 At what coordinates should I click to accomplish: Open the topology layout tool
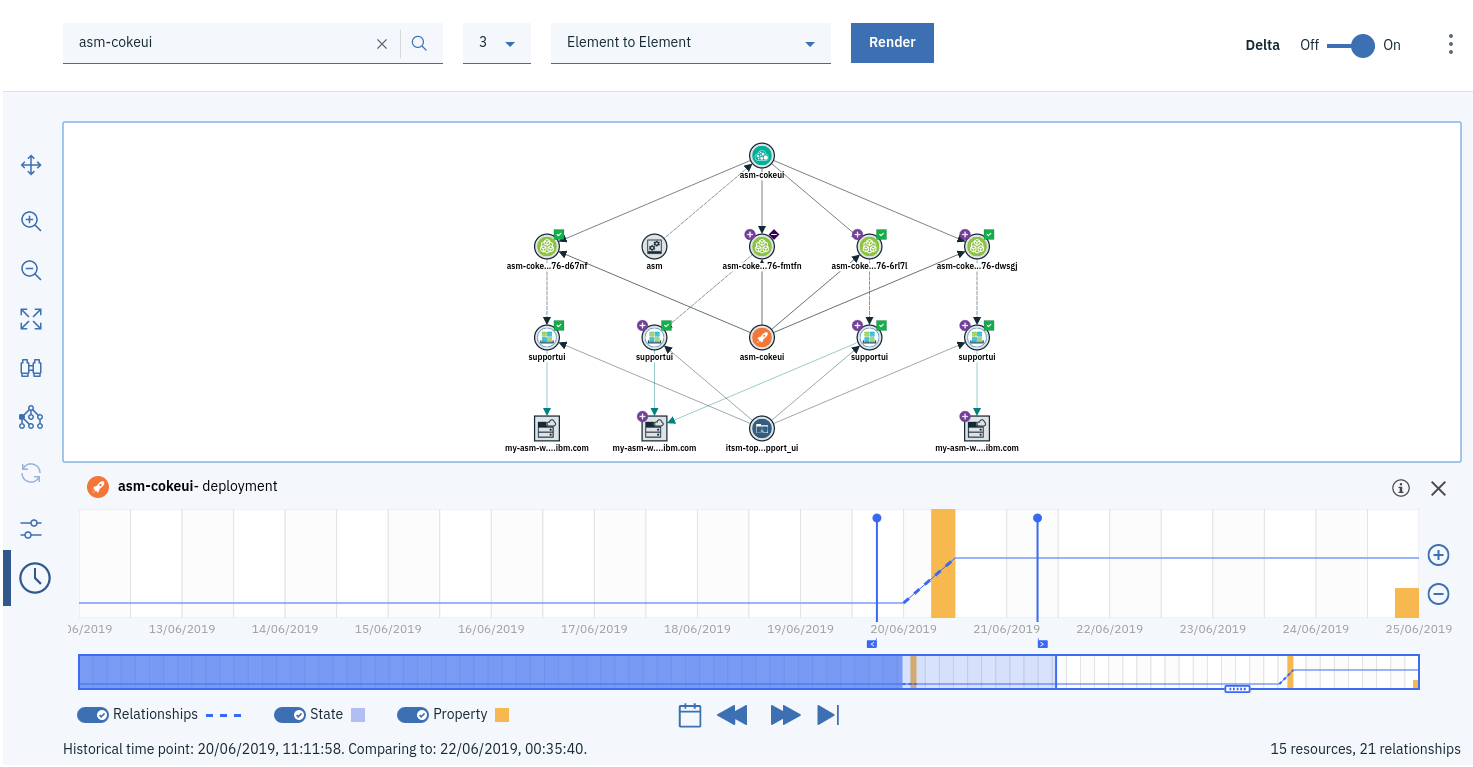coord(31,417)
